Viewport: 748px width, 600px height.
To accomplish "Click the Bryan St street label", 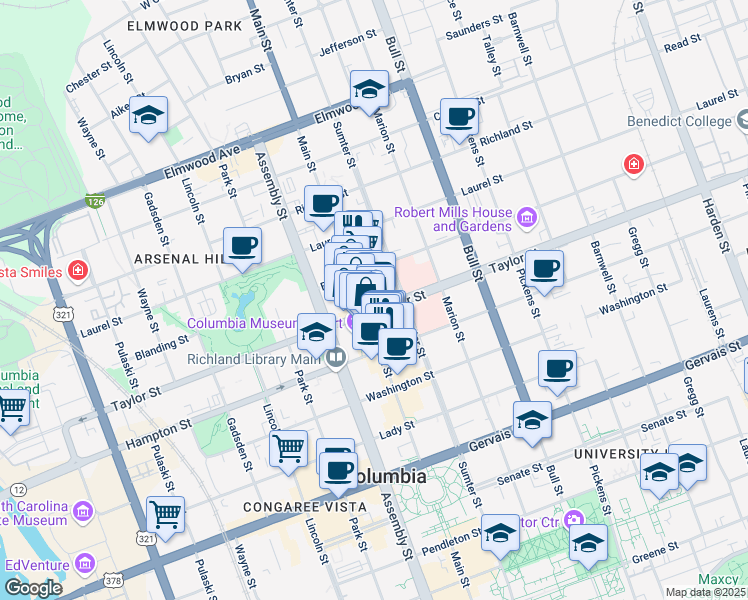I will [x=245, y=74].
